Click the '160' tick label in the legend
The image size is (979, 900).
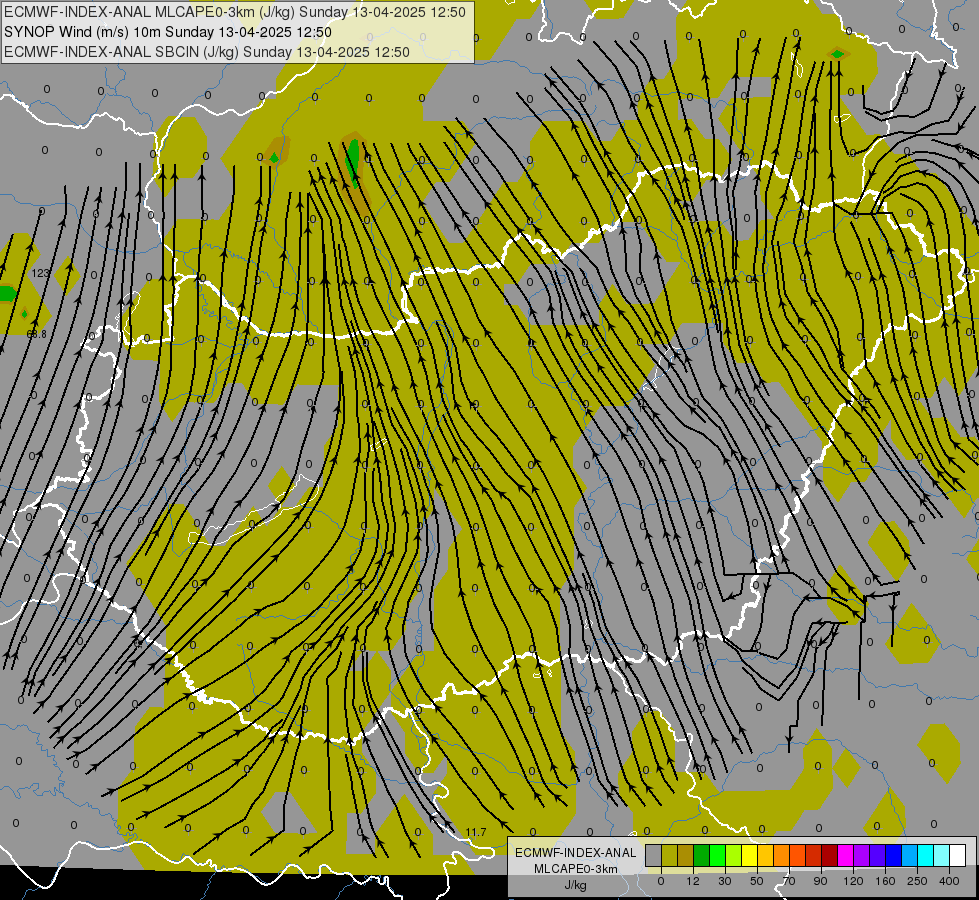point(885,881)
